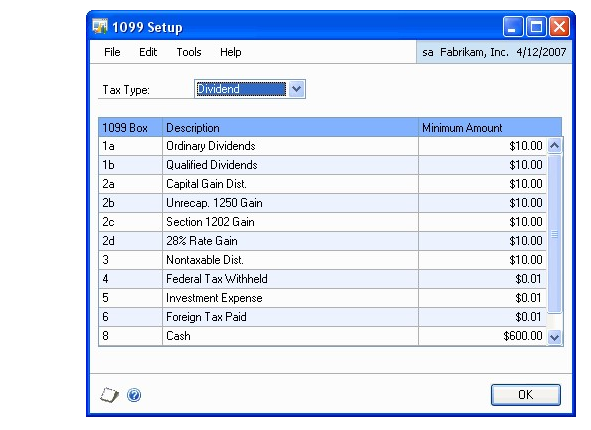The width and height of the screenshot is (591, 430).
Task: Open the Edit menu
Action: [148, 52]
